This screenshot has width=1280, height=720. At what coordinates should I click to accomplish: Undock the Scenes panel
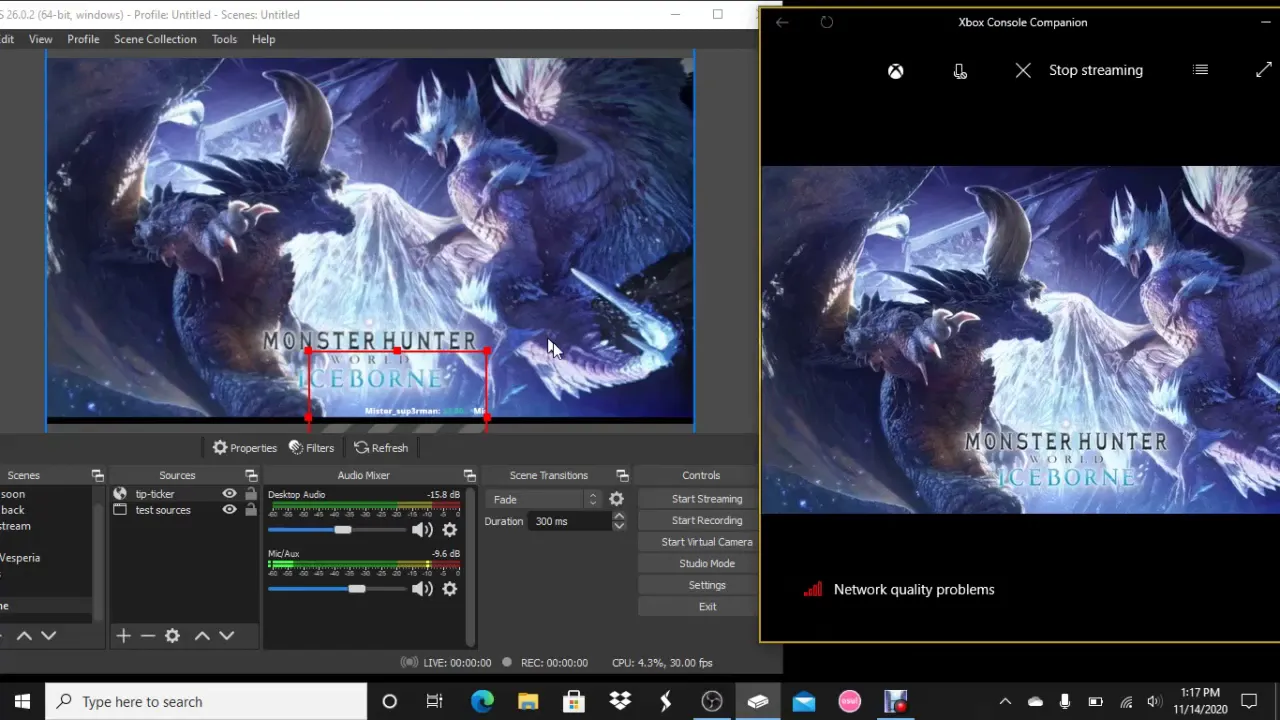[97, 476]
